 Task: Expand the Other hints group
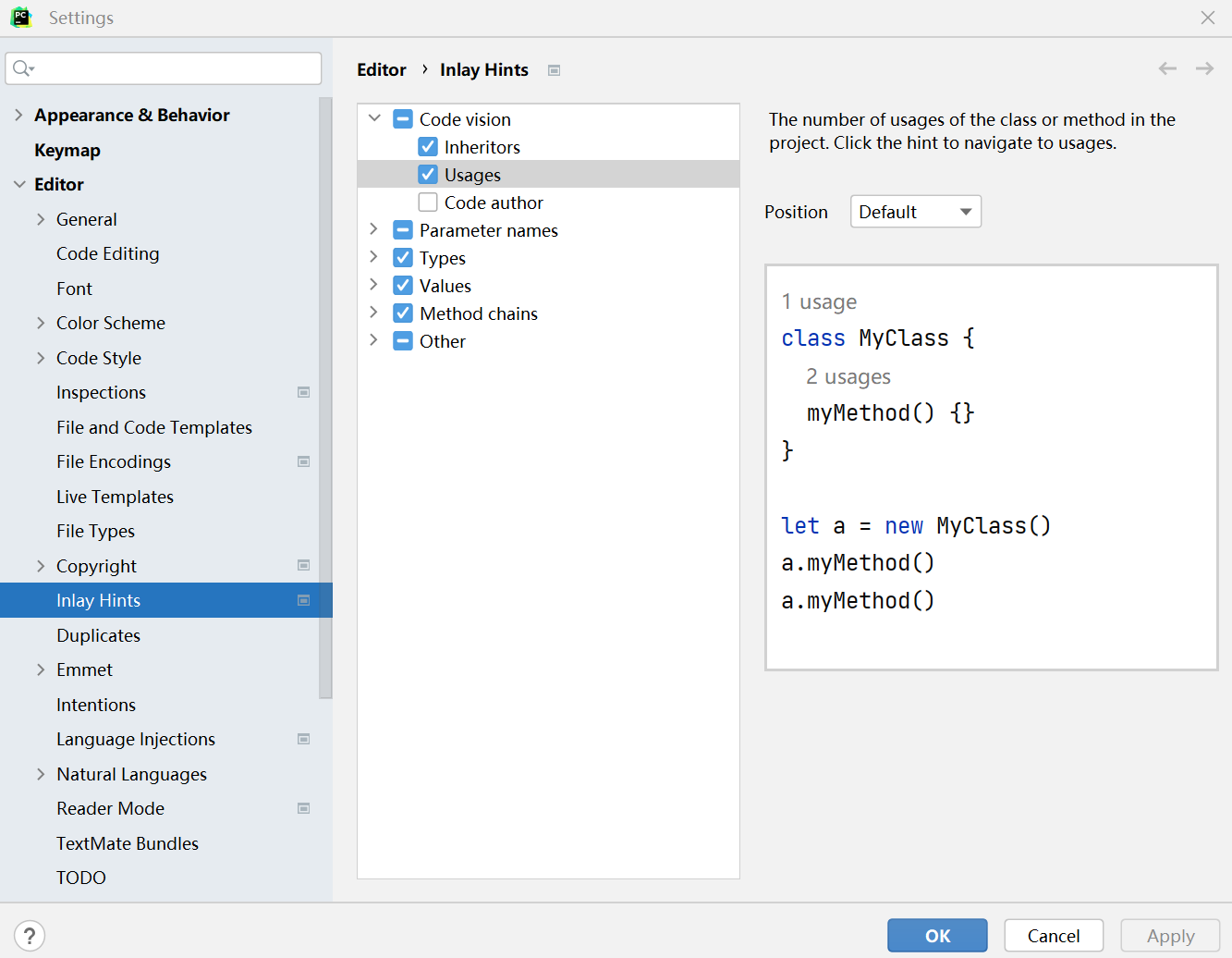[374, 340]
